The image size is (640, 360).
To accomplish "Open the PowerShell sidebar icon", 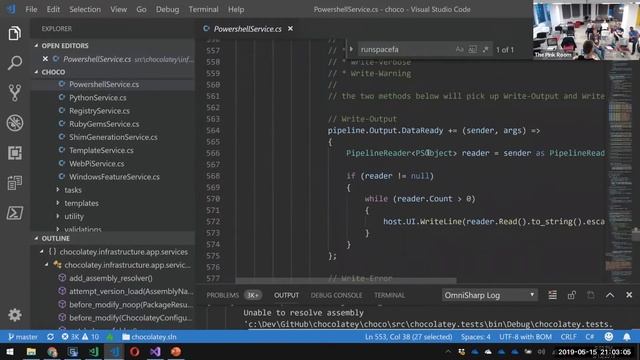I will 15,213.
